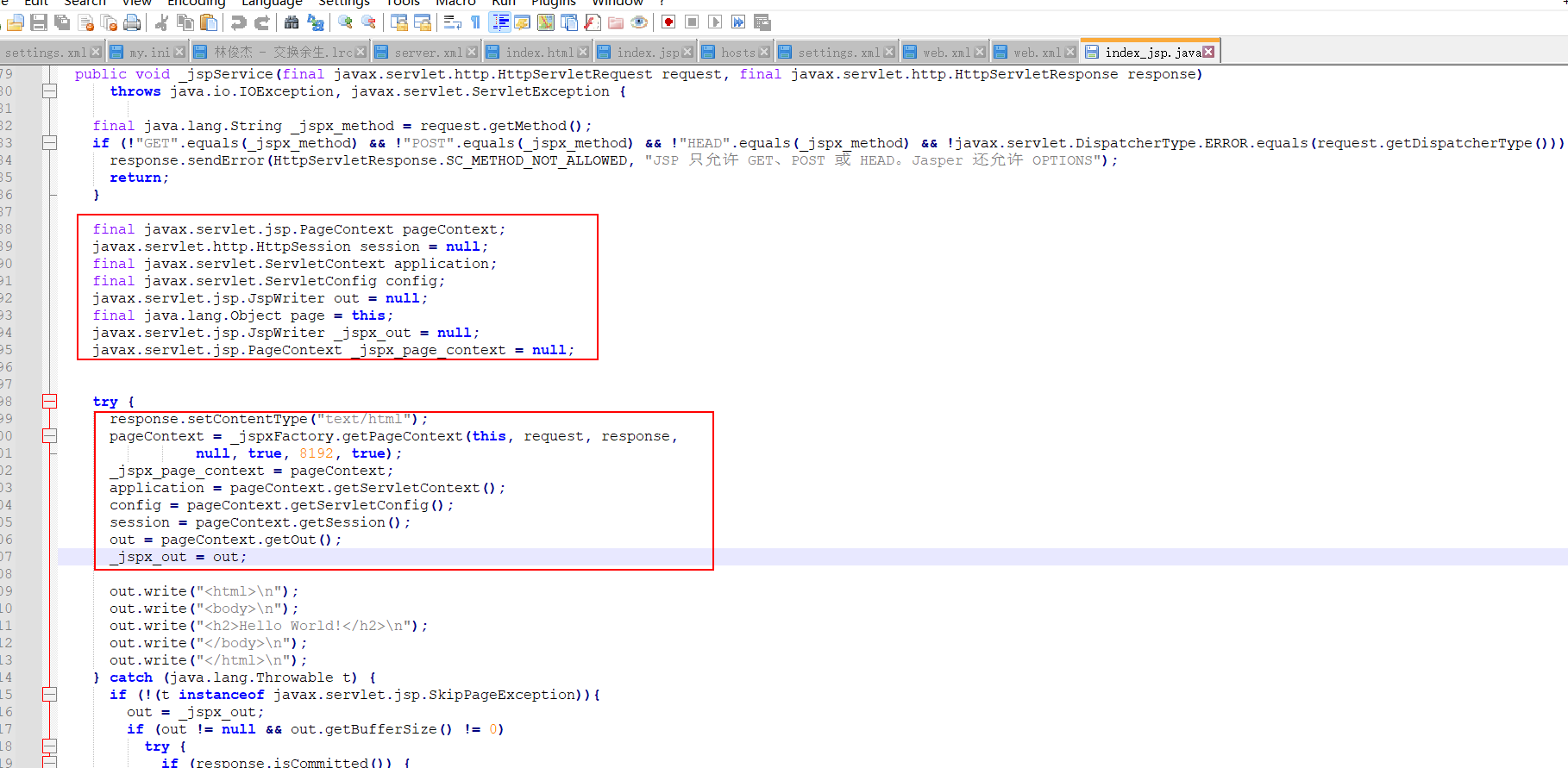Collapse fold marker at the instanceof SkipPageException line

(x=49, y=695)
